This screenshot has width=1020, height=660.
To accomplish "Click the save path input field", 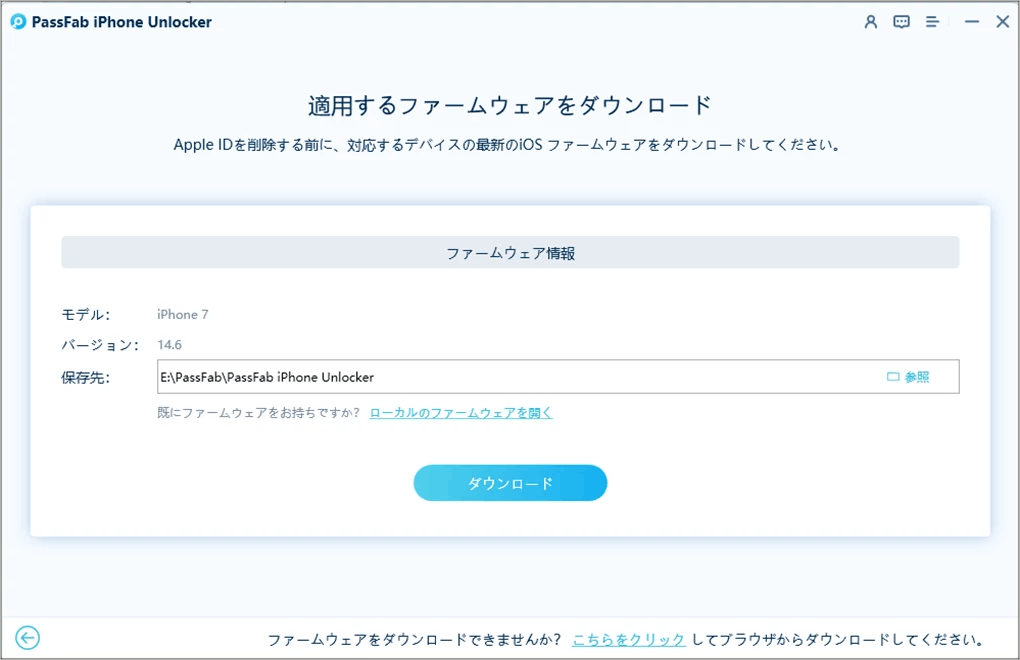I will (557, 376).
